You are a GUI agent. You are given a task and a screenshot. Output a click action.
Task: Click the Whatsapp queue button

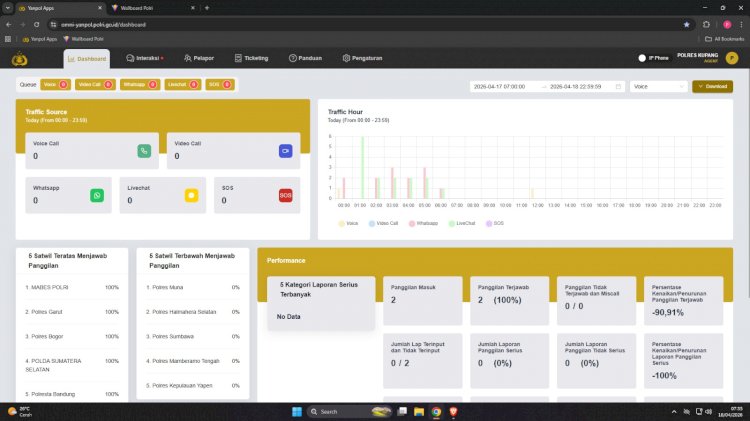[138, 85]
